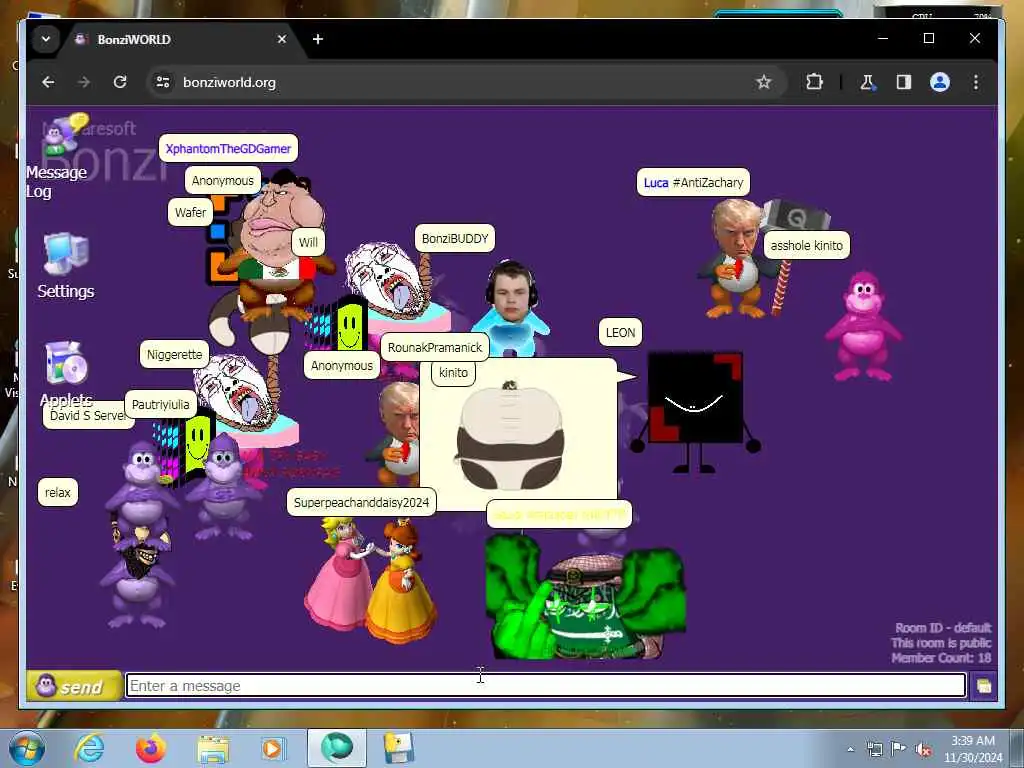The height and width of the screenshot is (768, 1024).
Task: Click the kinito name tag
Action: [x=453, y=372]
